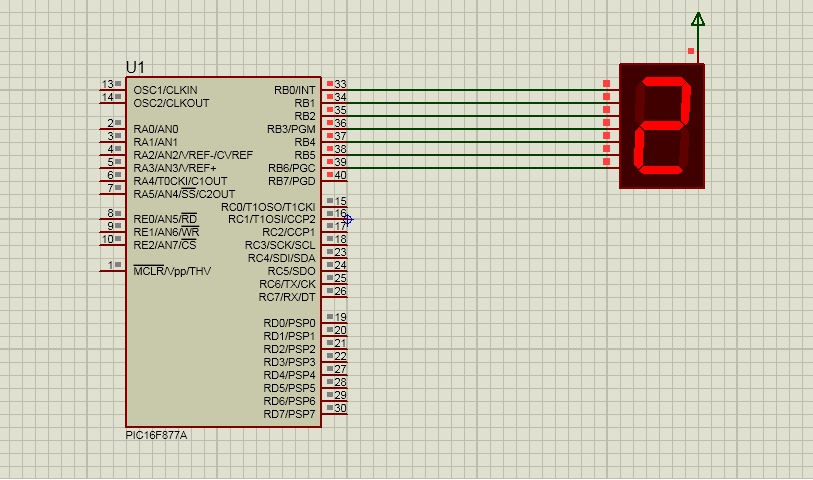Select the RA5/AN4/SS/C2OUT pin label
813x480 pixels.
[184, 194]
